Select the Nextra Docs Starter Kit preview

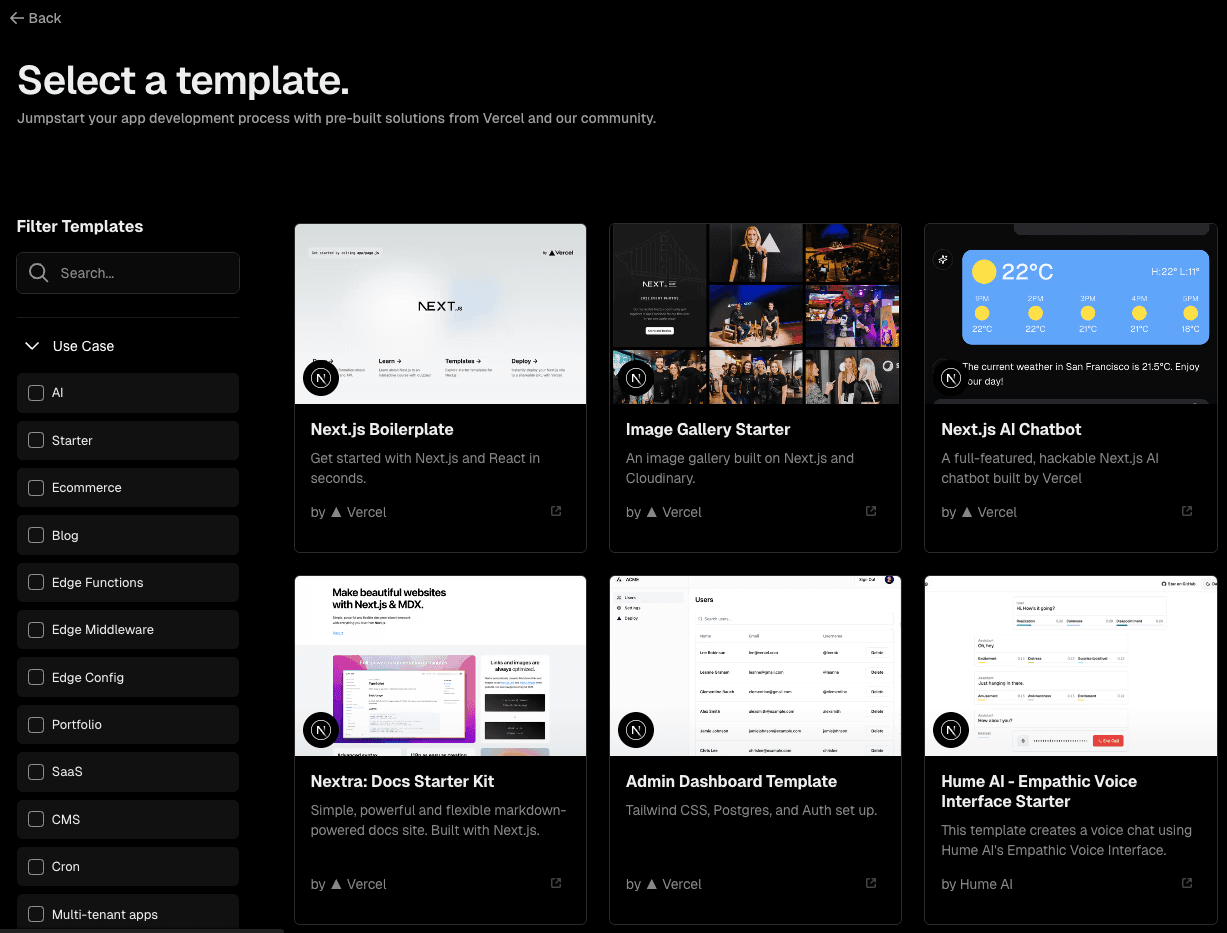[x=440, y=666]
